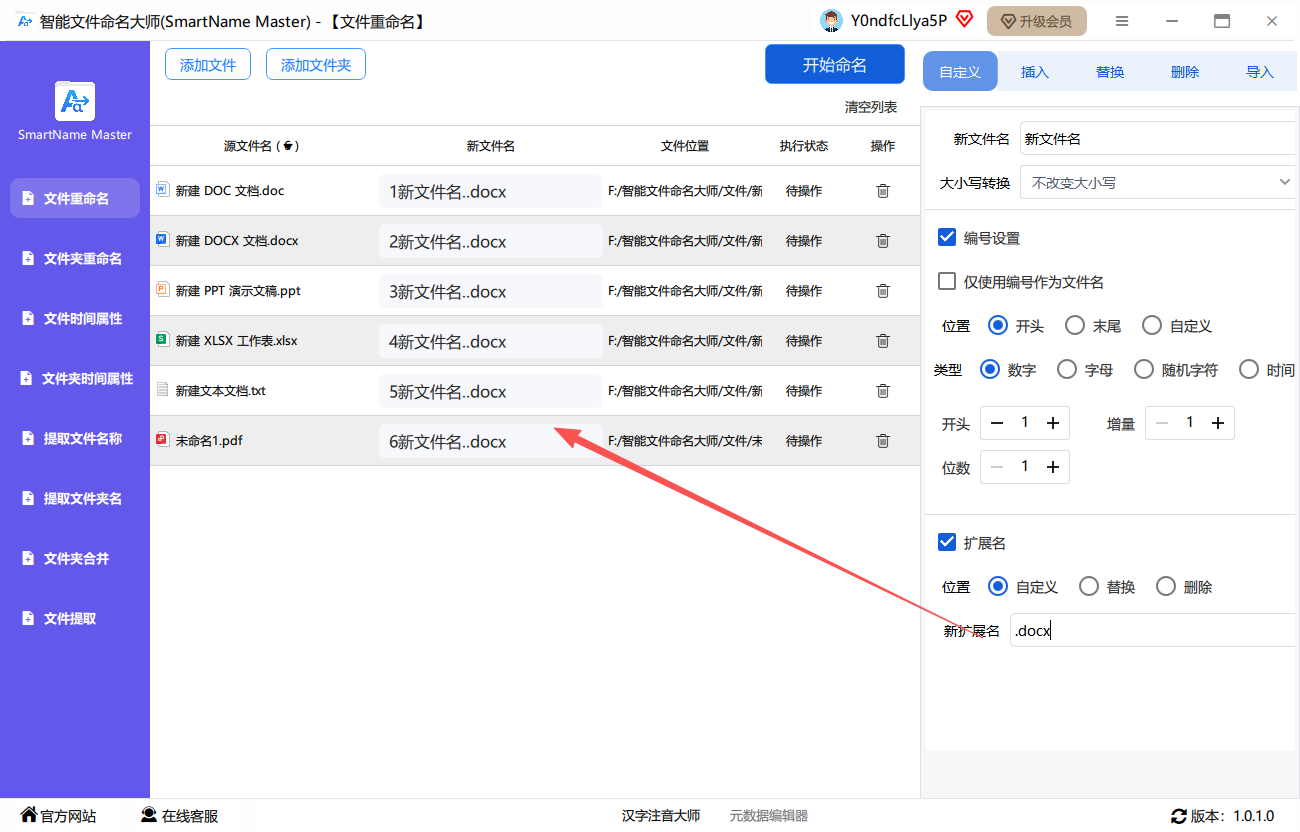Image resolution: width=1300 pixels, height=832 pixels.
Task: Click the SmartName Master logo icon
Action: pyautogui.click(x=75, y=101)
